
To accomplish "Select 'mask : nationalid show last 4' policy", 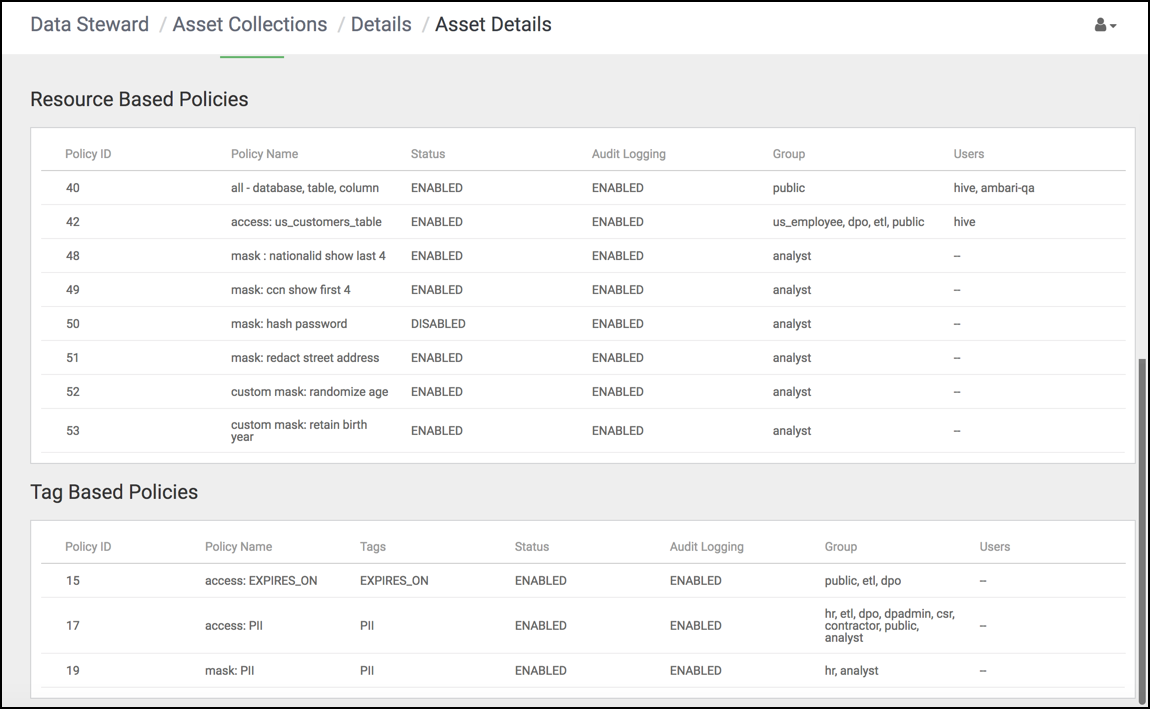I will click(308, 256).
